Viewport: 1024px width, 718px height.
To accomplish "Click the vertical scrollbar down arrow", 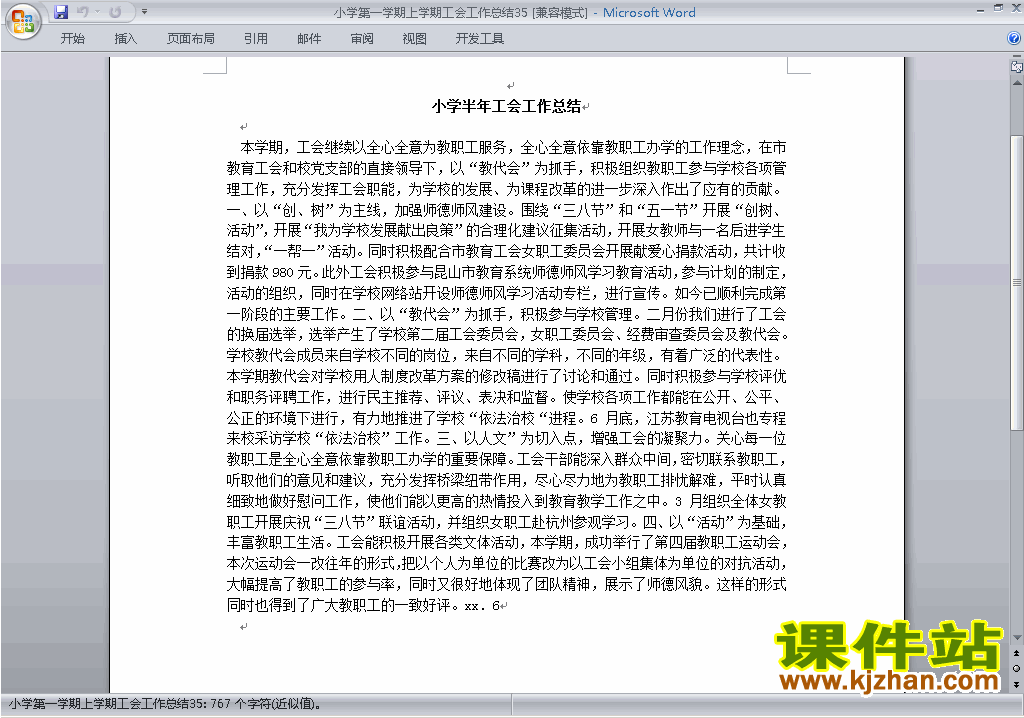I will pyautogui.click(x=1016, y=638).
